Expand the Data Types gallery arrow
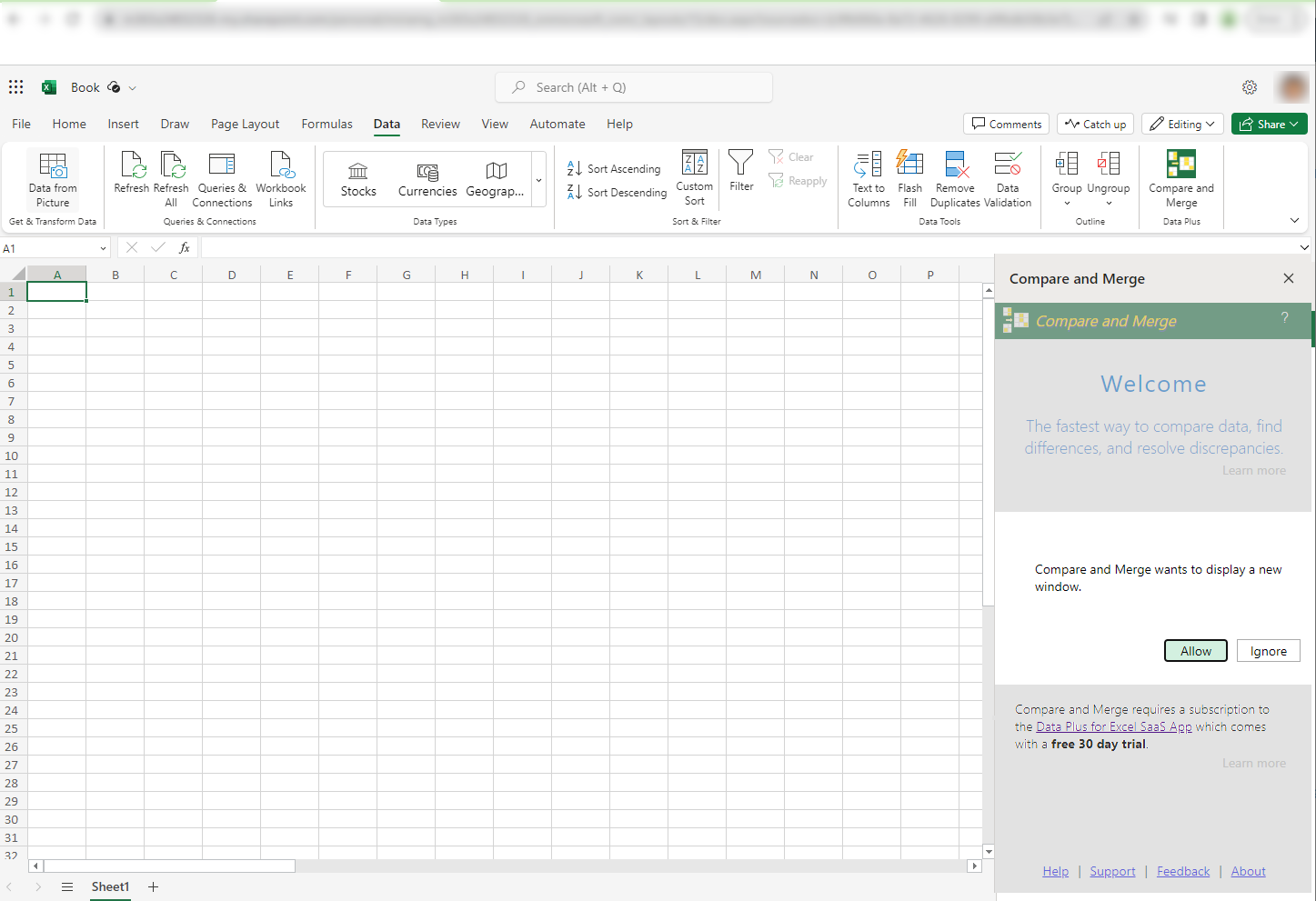 pyautogui.click(x=538, y=180)
